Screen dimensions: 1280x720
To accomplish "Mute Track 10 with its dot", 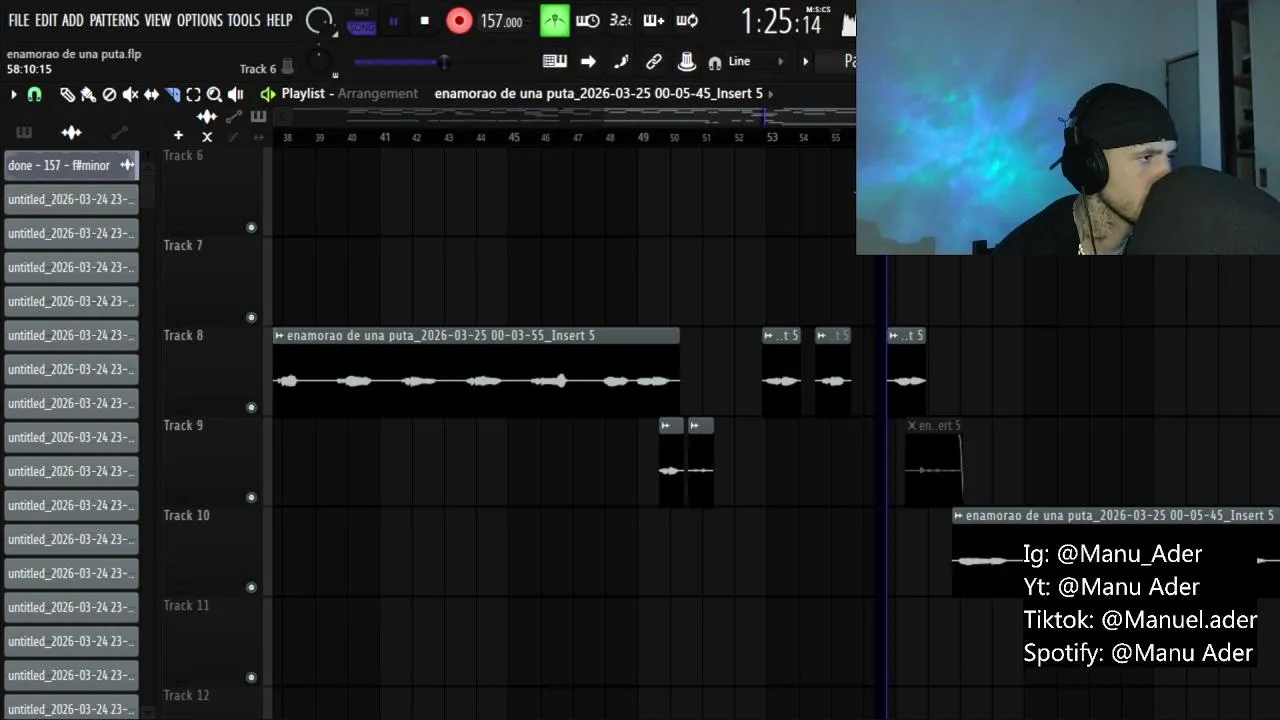I will coord(251,587).
